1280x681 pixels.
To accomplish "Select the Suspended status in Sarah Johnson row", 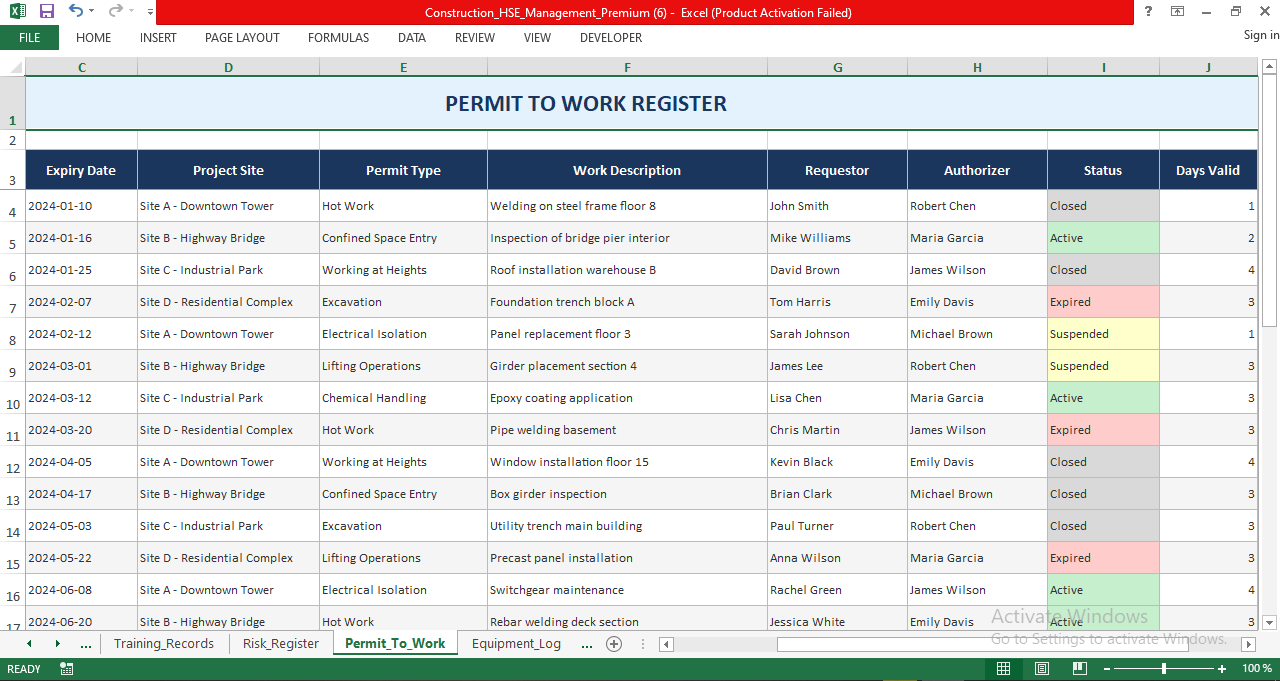I will pos(1103,334).
